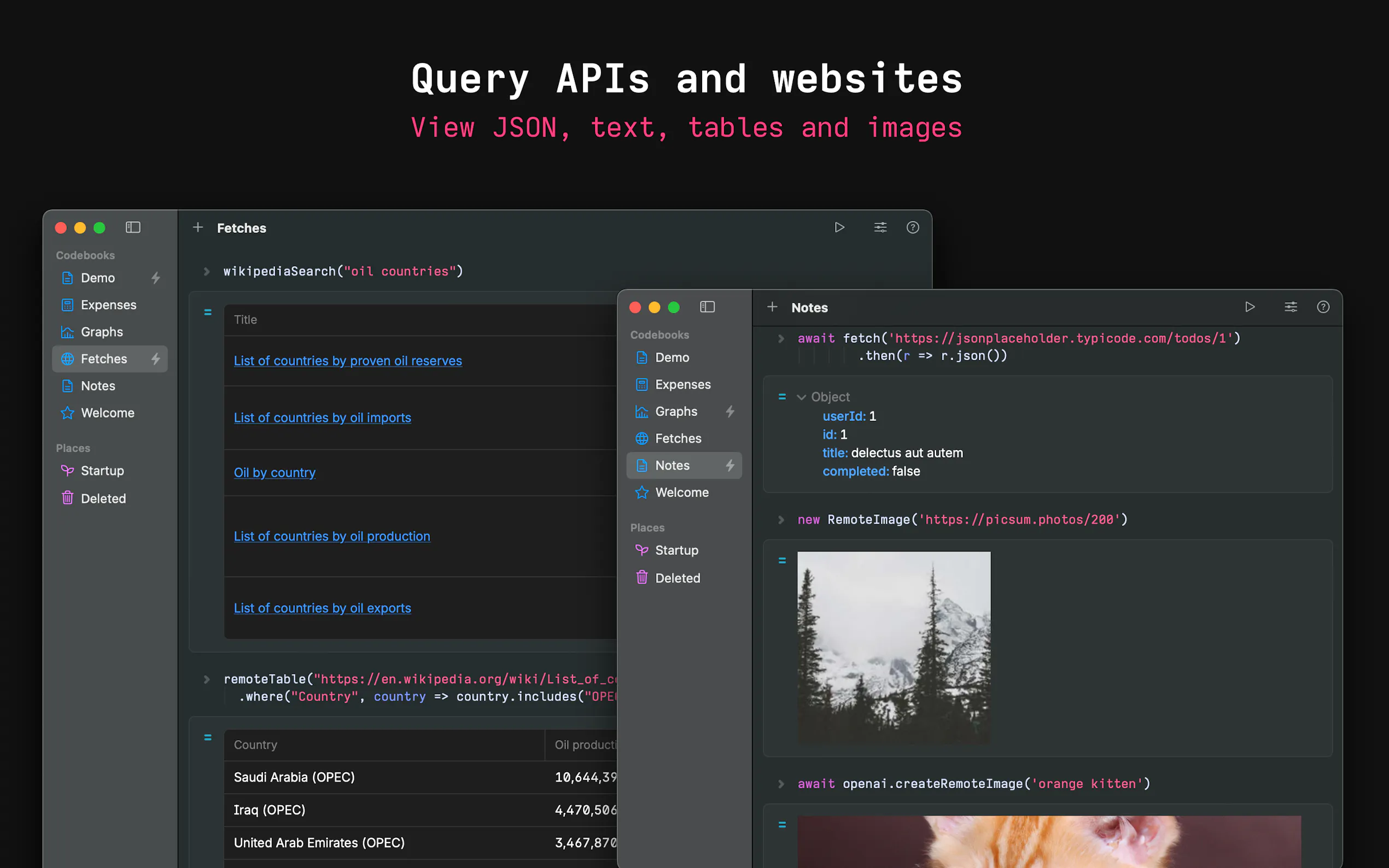Toggle output marker beside mountain image result
The height and width of the screenshot is (868, 1389).
pyautogui.click(x=781, y=560)
